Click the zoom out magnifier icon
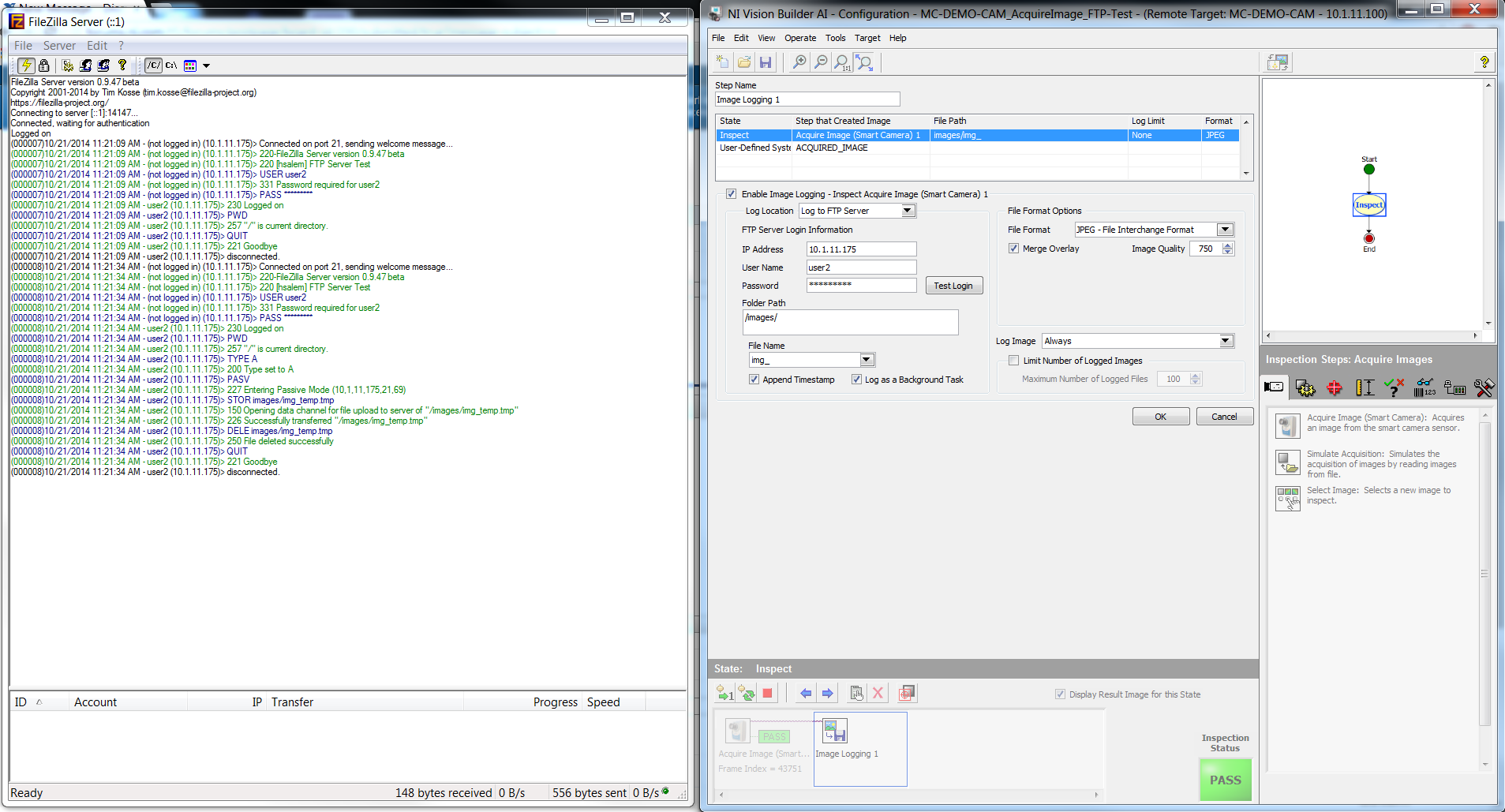Image resolution: width=1505 pixels, height=812 pixels. (x=821, y=62)
